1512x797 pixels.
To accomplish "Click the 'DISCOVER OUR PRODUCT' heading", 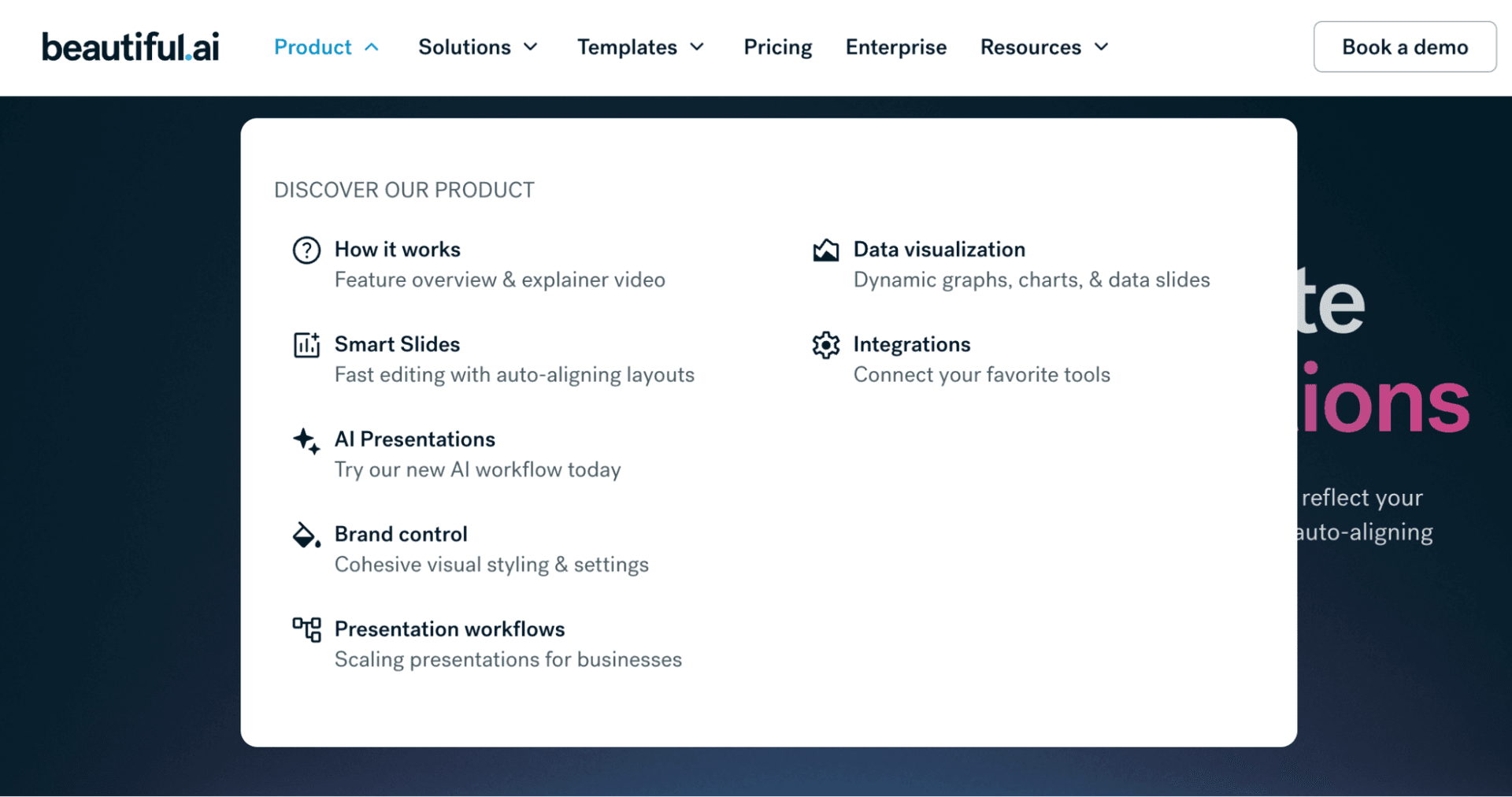I will pos(404,191).
